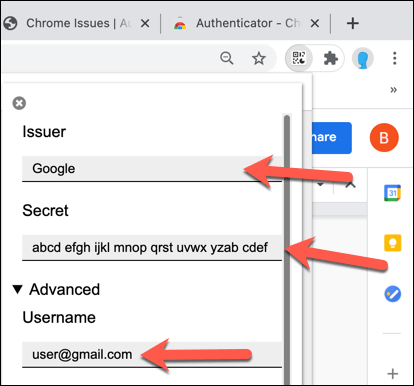Close the Authenticator add-account panel

(x=19, y=103)
